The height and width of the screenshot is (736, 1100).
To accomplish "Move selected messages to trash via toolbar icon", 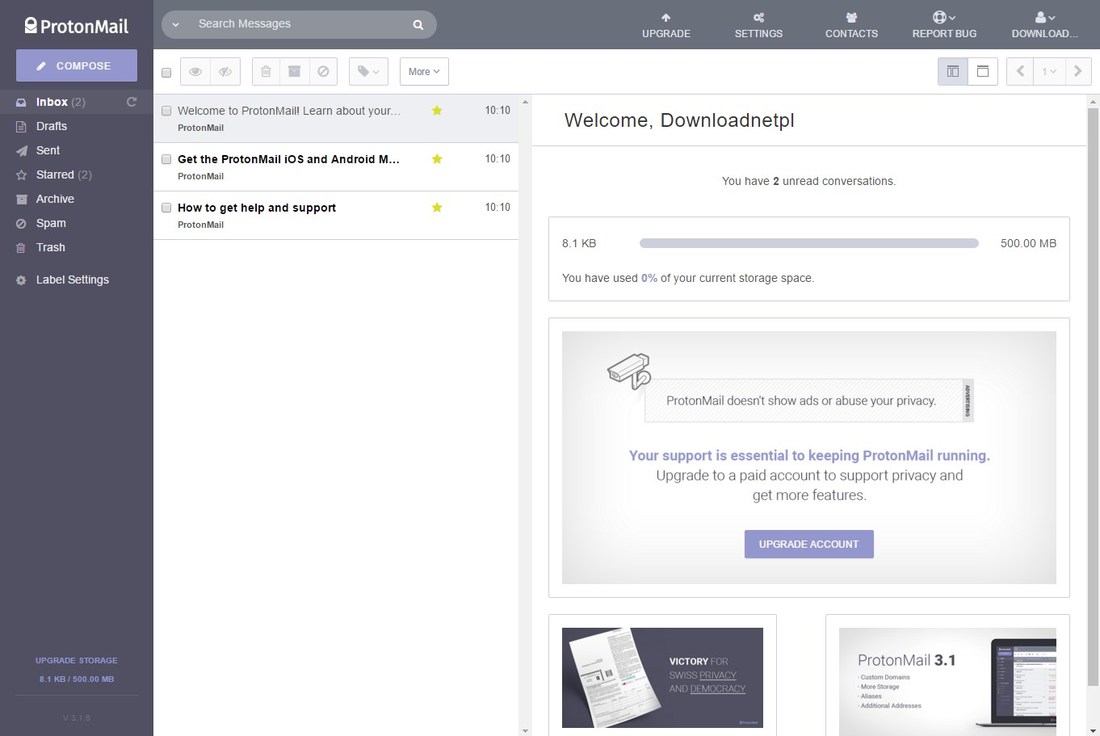I will pos(266,72).
